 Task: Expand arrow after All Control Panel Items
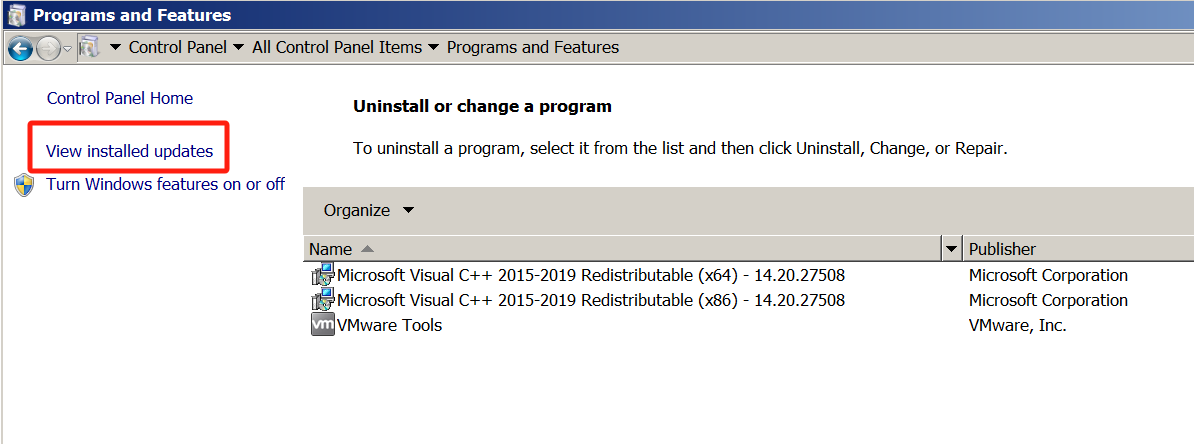[x=433, y=48]
